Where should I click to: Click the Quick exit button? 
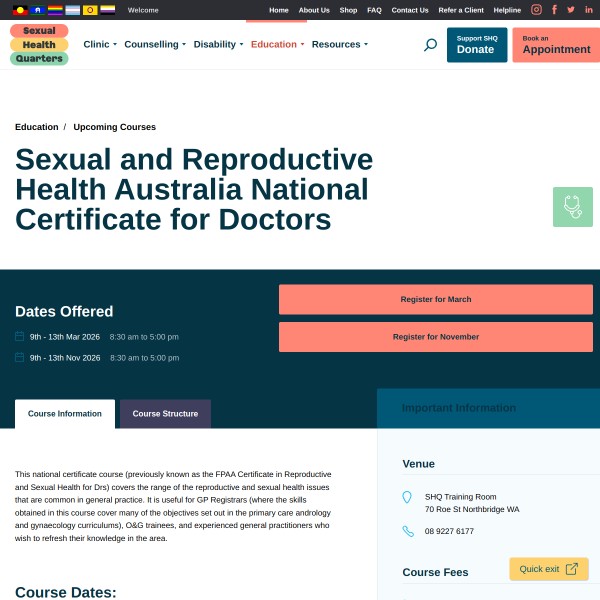(548, 569)
